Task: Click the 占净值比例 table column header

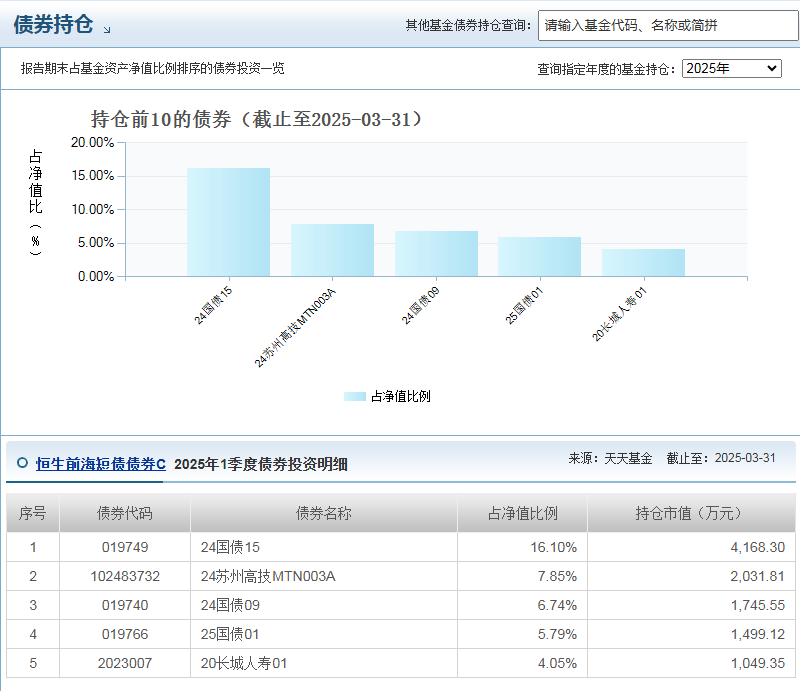Action: (522, 513)
